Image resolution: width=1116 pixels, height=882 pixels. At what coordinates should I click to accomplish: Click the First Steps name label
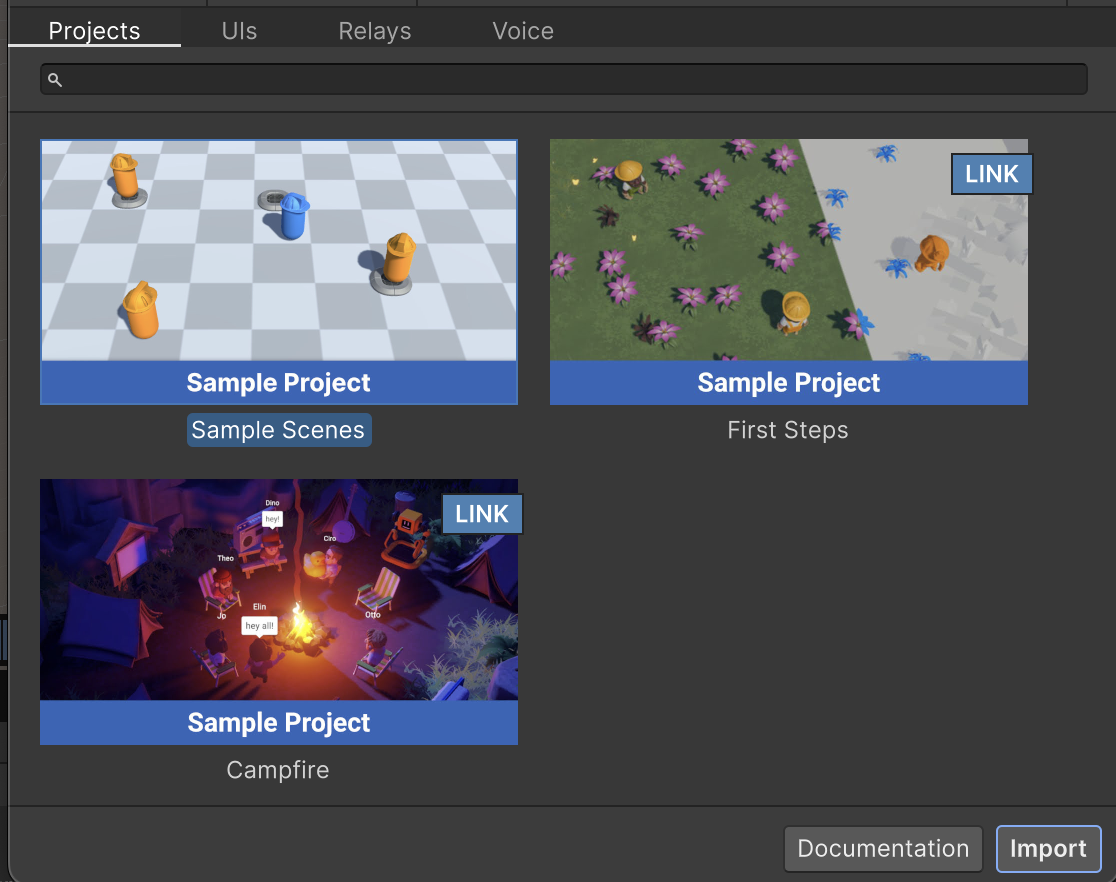point(788,430)
